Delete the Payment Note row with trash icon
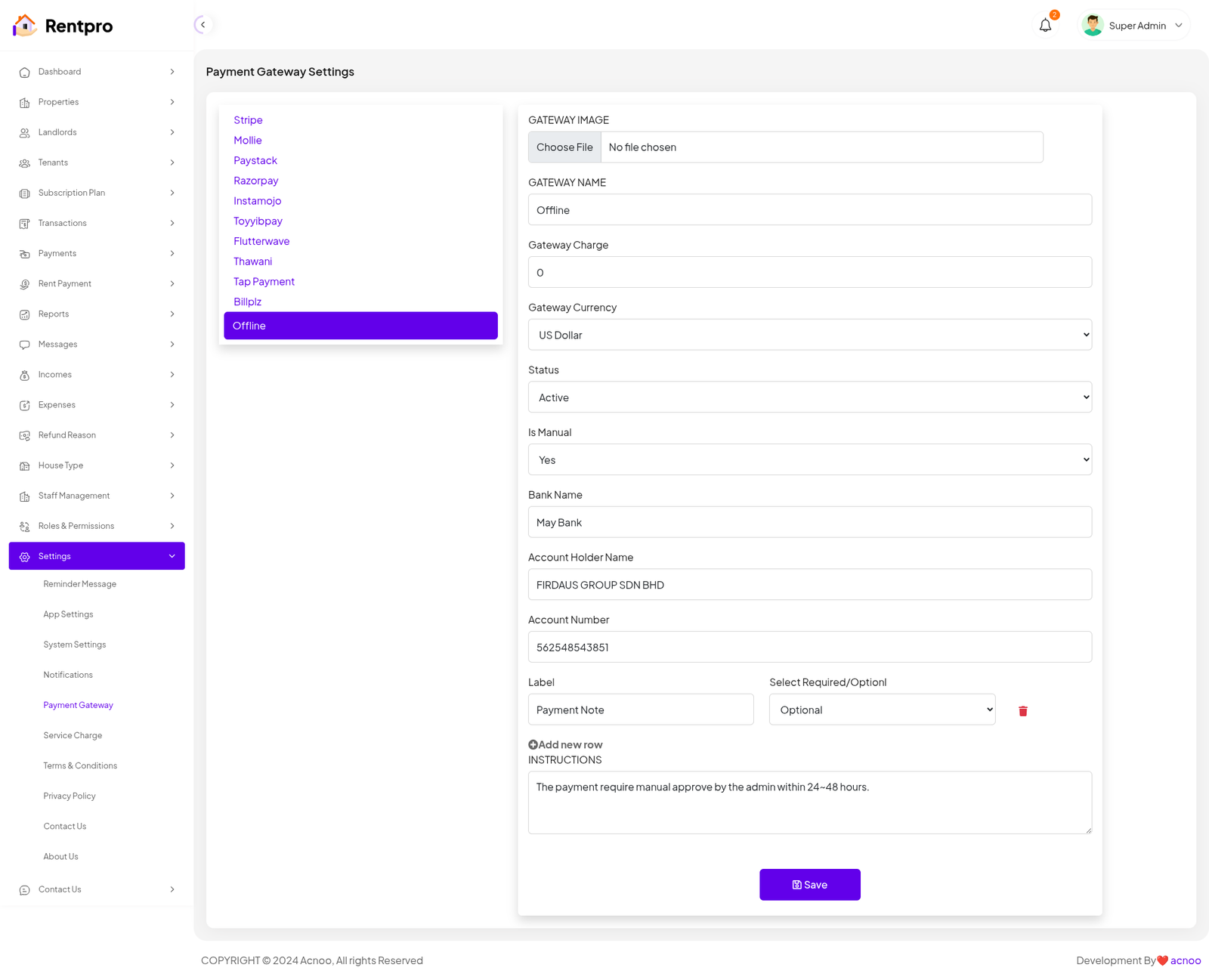This screenshot has height=980, width=1209. tap(1022, 711)
